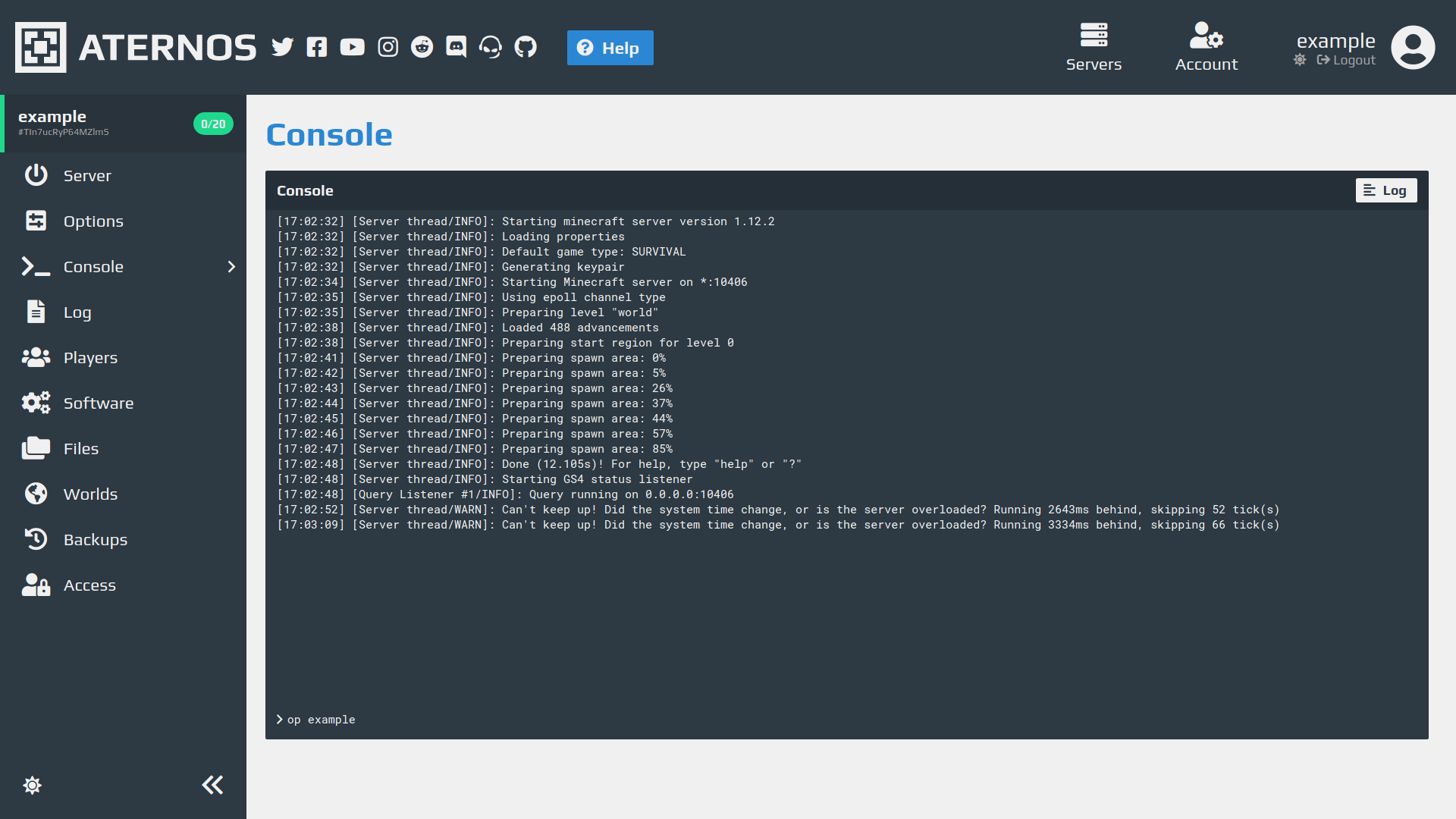Expand the Console submenu arrow

(231, 266)
